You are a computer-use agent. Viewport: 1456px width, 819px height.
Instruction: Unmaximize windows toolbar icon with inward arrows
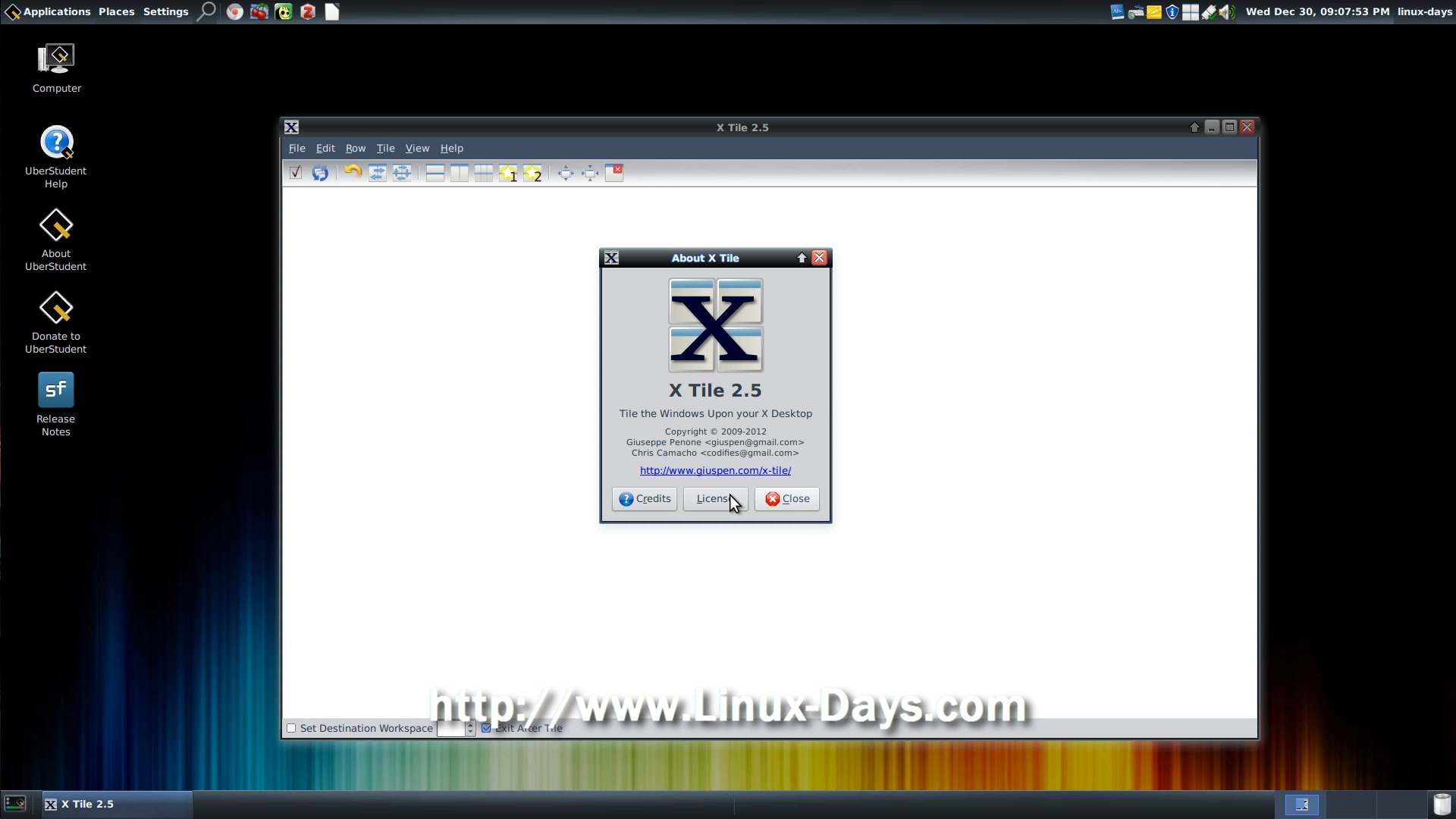tap(590, 173)
